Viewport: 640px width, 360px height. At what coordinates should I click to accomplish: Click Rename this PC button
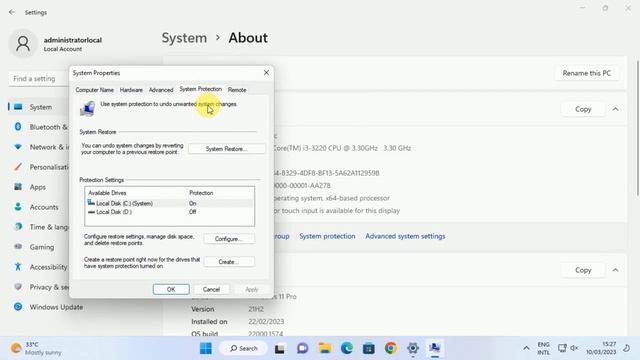coord(587,73)
